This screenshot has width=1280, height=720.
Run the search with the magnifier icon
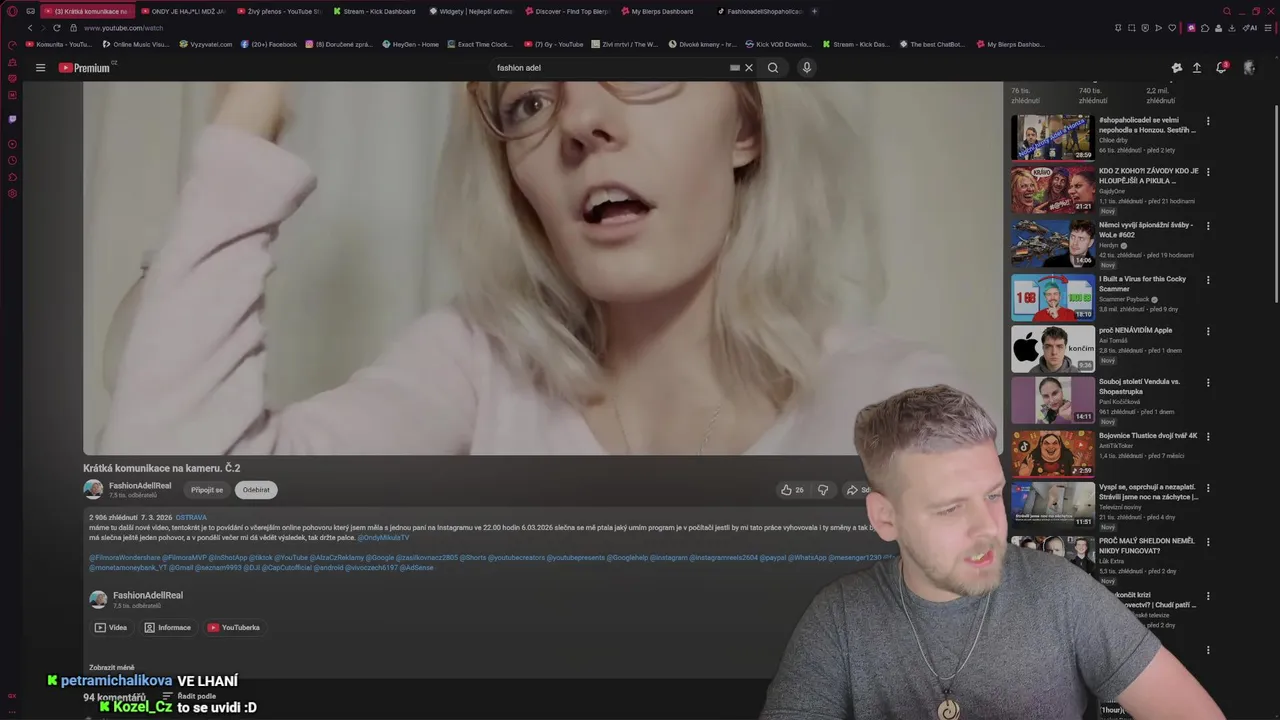point(773,68)
